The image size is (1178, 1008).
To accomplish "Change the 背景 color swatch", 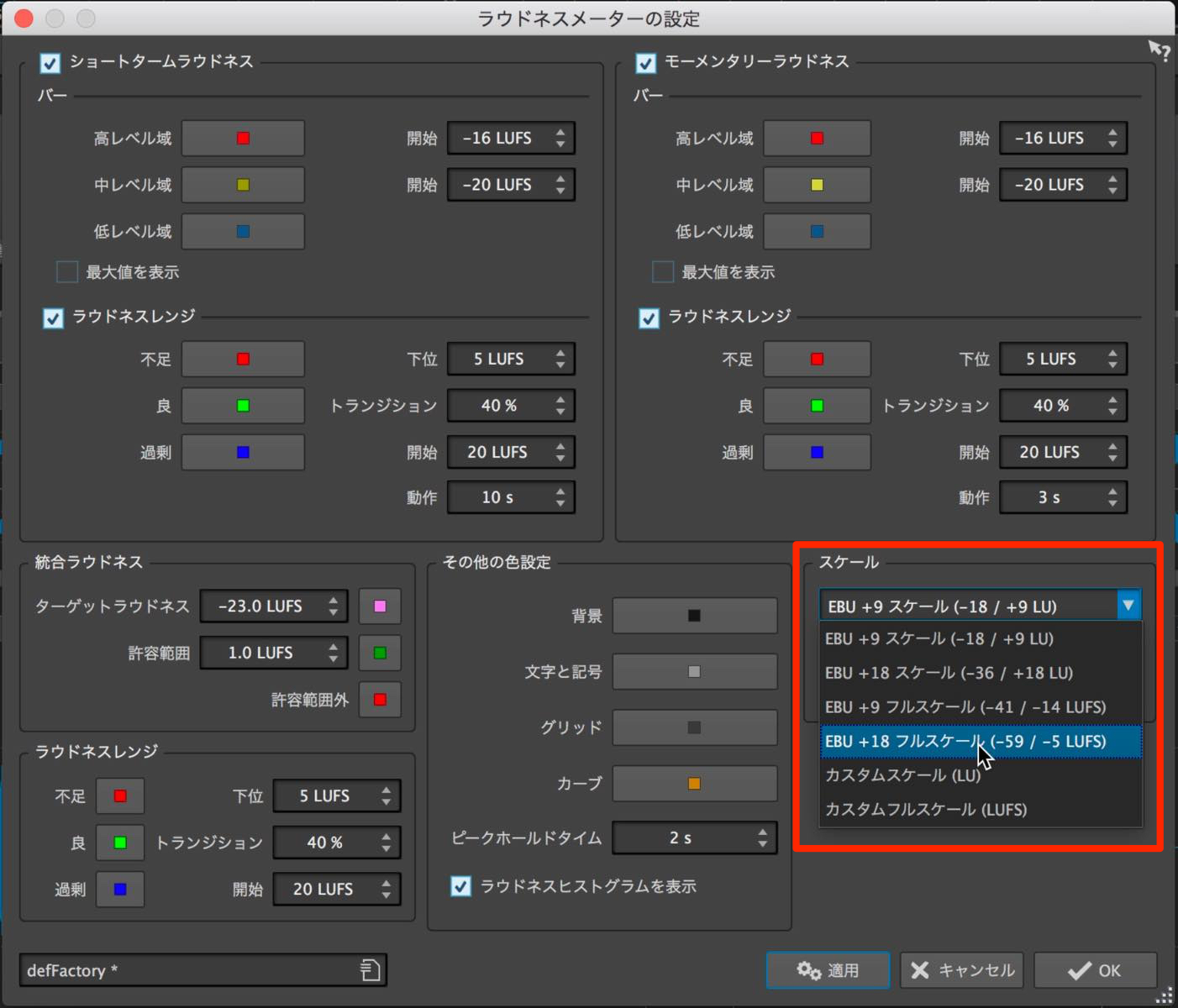I will pos(694,616).
